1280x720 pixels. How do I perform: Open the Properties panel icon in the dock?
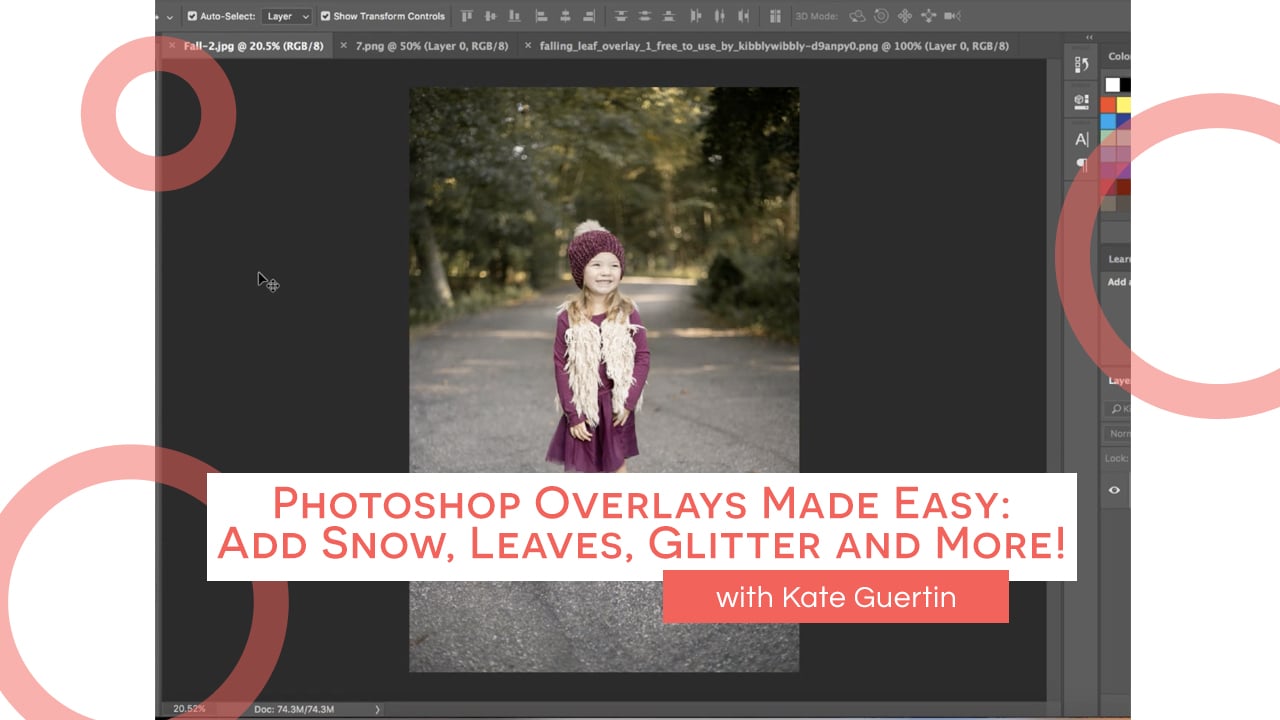click(1081, 100)
